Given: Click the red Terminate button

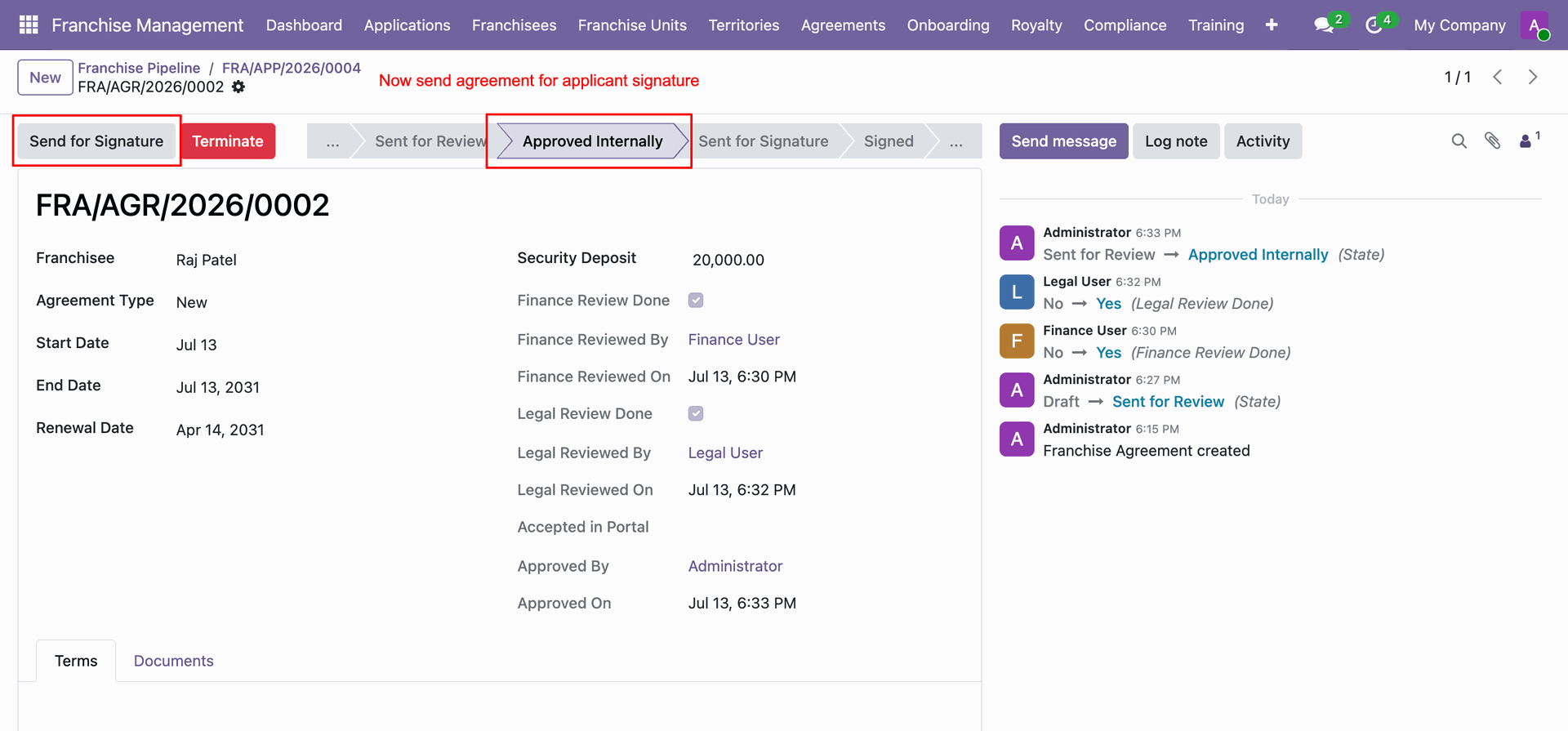Looking at the screenshot, I should 228,141.
